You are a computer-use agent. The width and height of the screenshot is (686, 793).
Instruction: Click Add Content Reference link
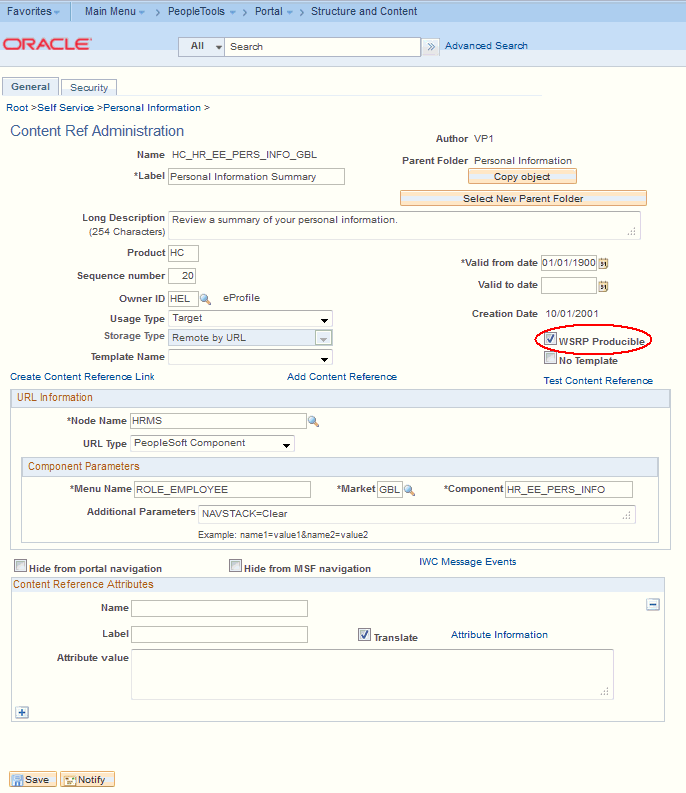click(x=342, y=377)
